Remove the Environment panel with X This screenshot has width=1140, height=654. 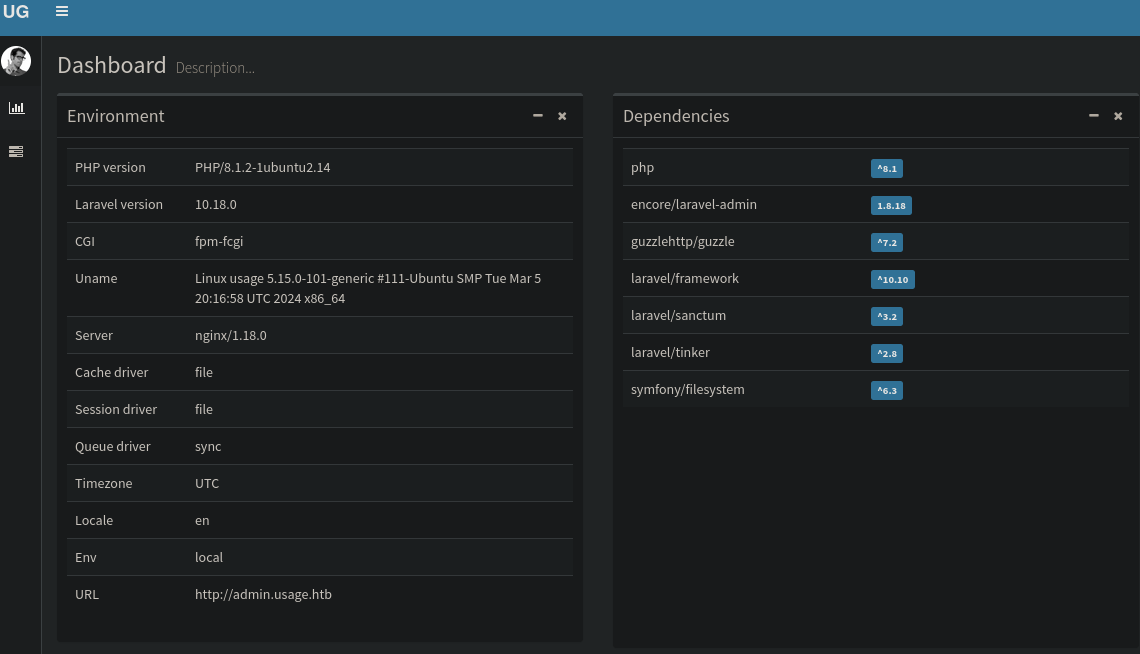(x=562, y=116)
